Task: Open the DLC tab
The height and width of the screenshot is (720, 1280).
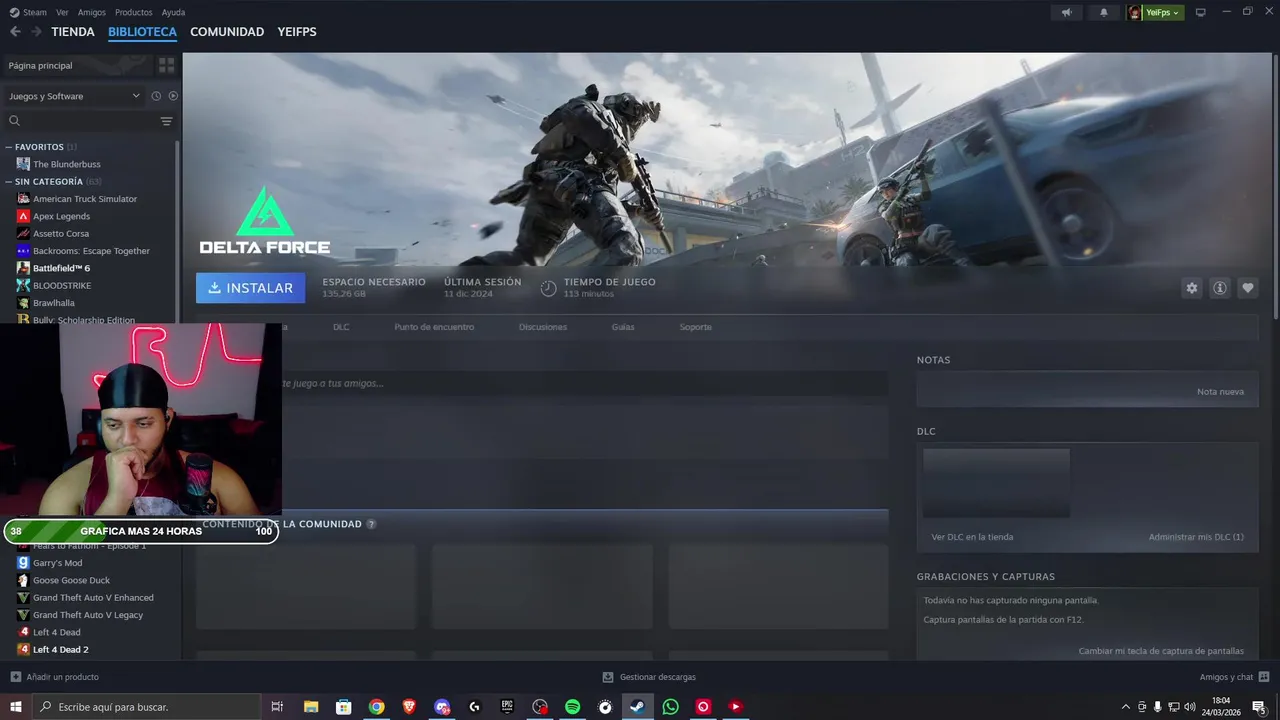Action: coord(341,327)
